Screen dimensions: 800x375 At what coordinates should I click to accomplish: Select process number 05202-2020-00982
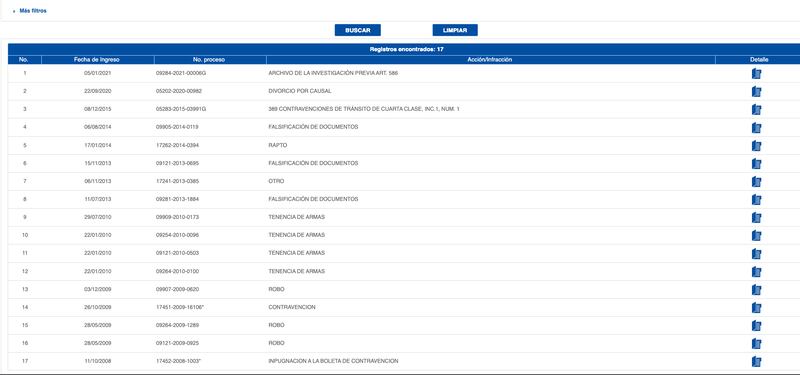pos(179,91)
